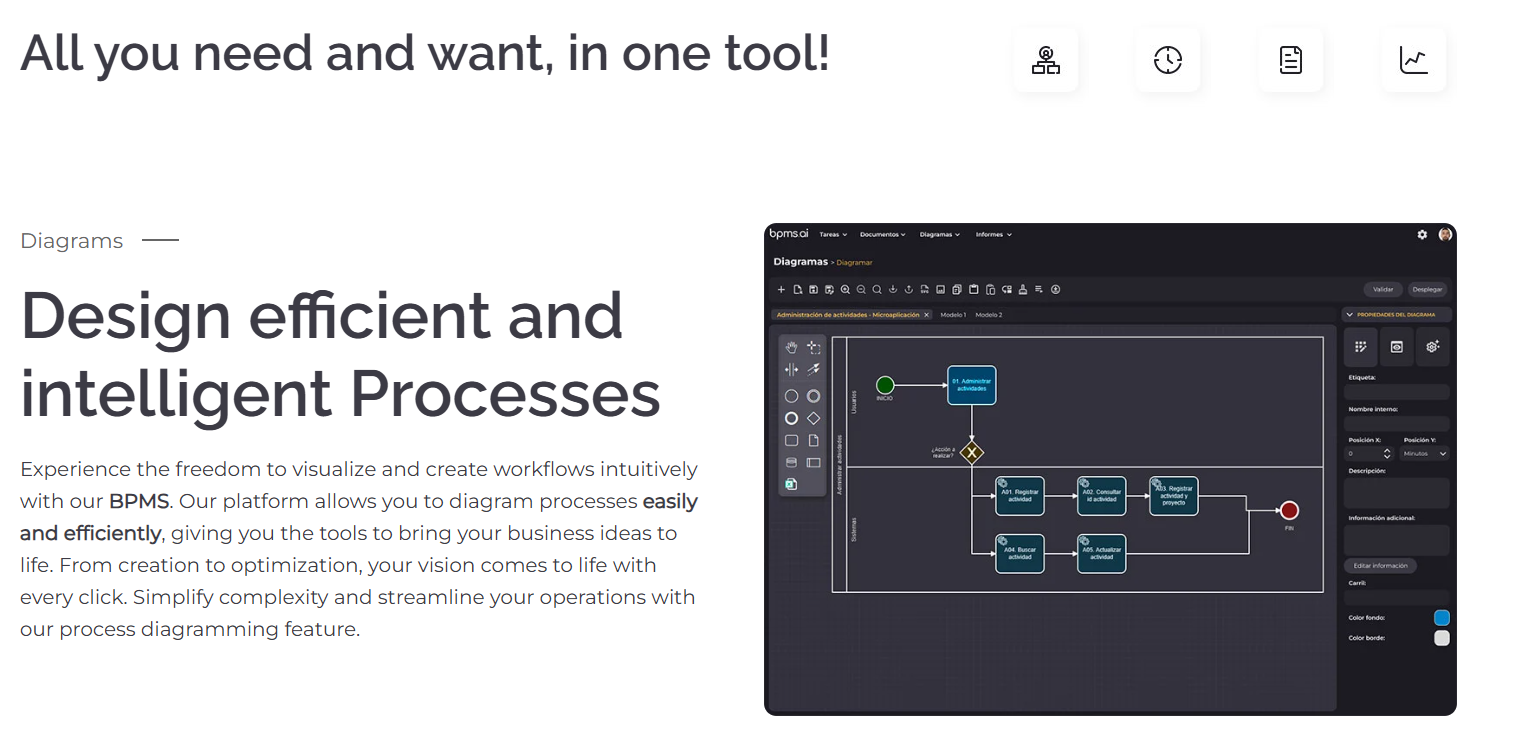Pick the double-ring intermediate event shape
This screenshot has width=1533, height=746.
pyautogui.click(x=814, y=396)
